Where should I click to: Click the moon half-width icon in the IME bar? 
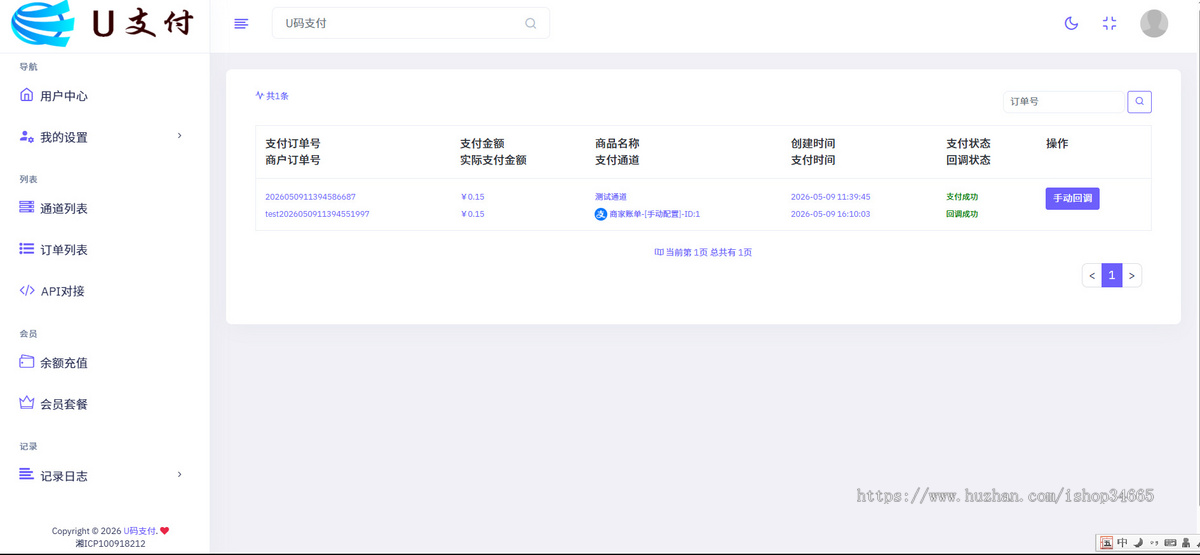point(1138,543)
